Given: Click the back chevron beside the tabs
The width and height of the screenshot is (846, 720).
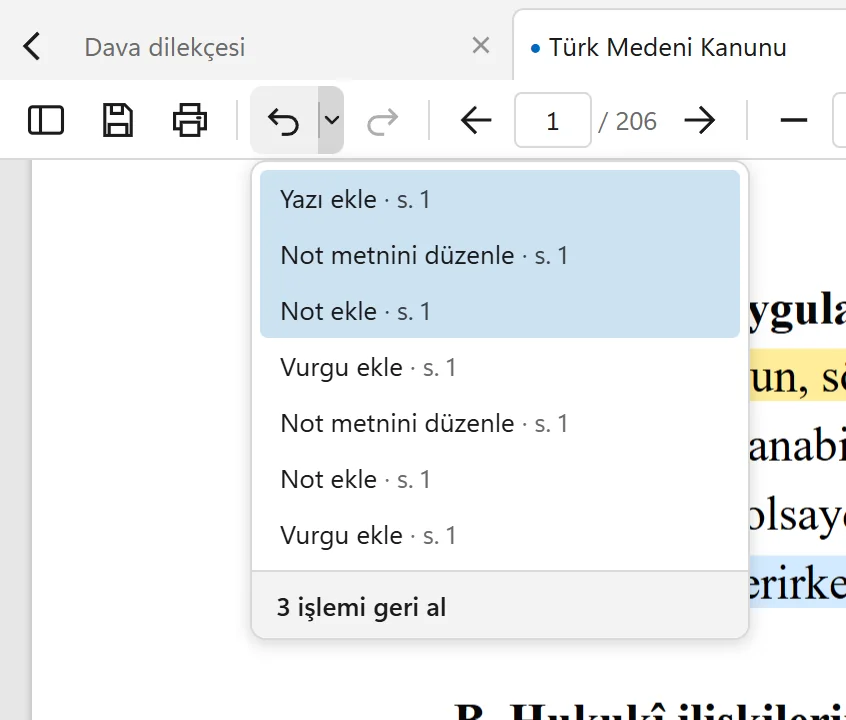Looking at the screenshot, I should [32, 46].
